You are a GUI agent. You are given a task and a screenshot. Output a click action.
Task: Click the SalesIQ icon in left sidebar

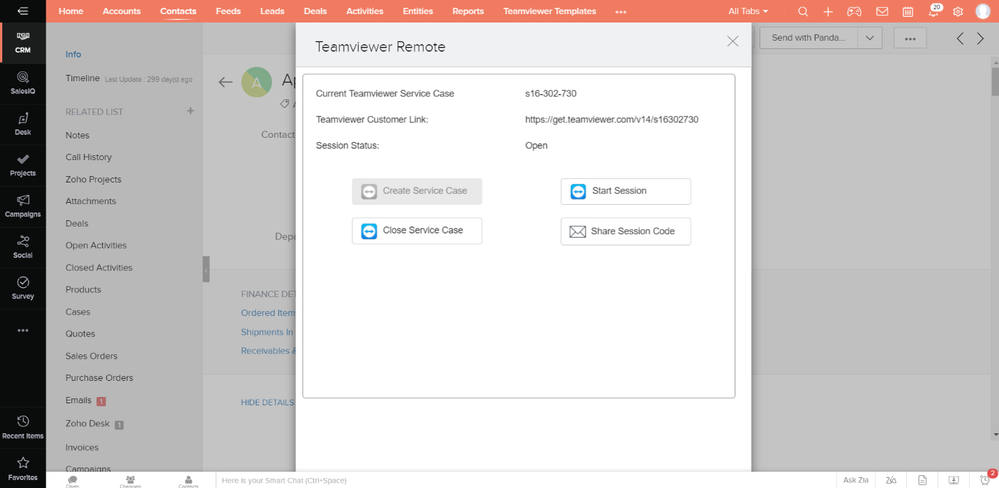(x=22, y=81)
